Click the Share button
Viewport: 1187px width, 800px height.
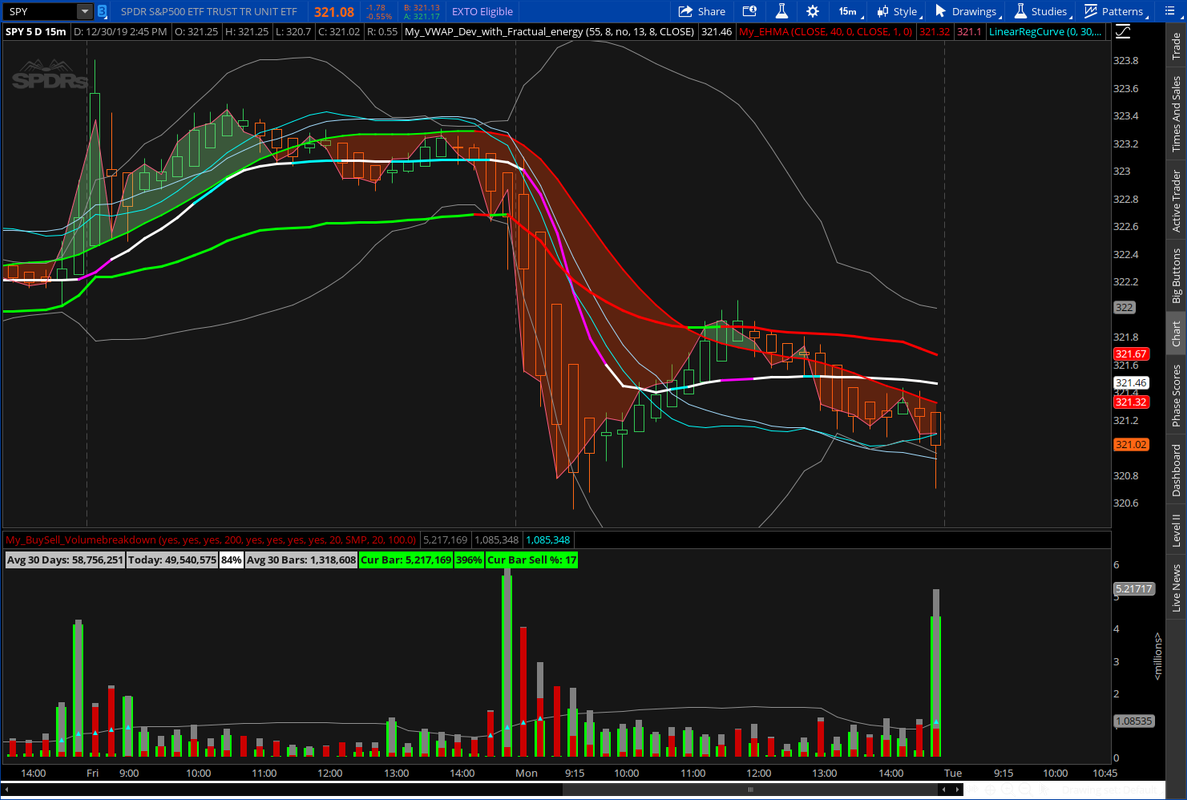[x=702, y=11]
